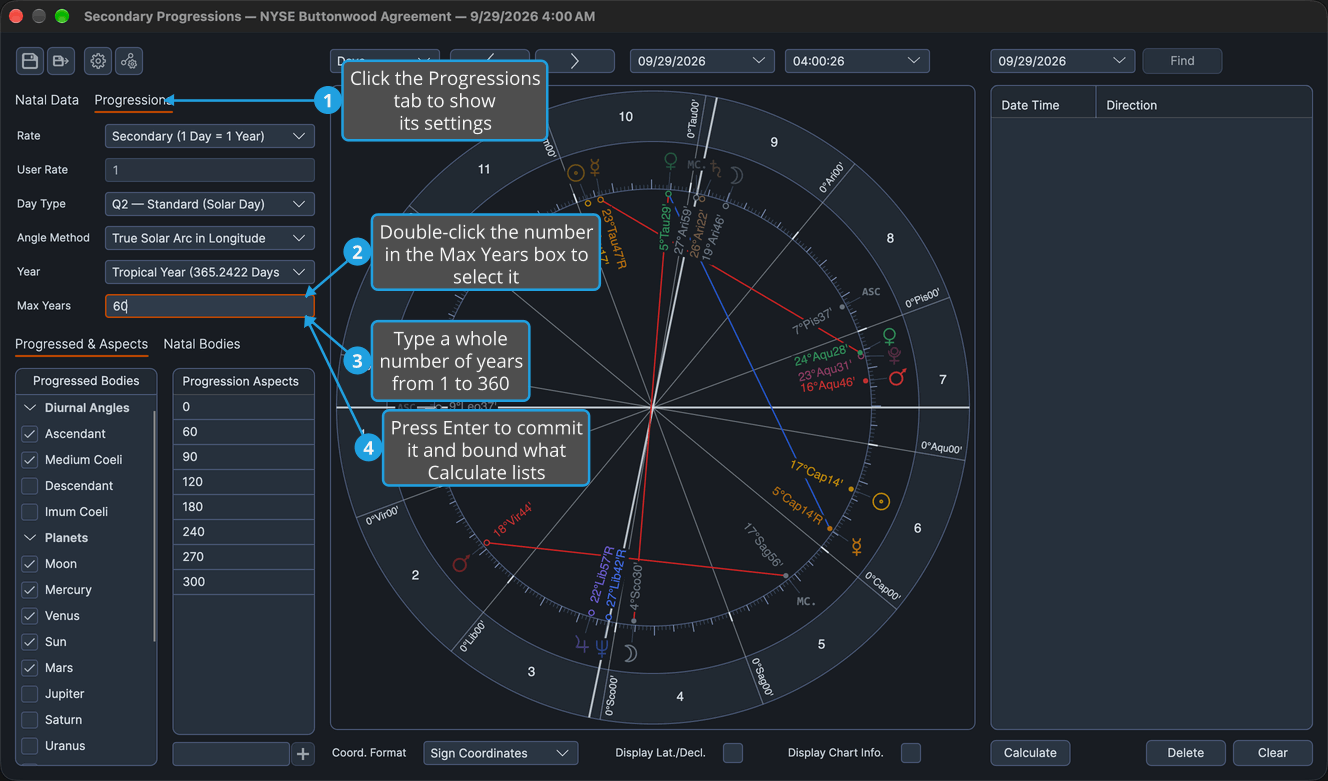Image resolution: width=1328 pixels, height=781 pixels.
Task: Toggle the Display Lat./Decl. checkbox
Action: [733, 753]
